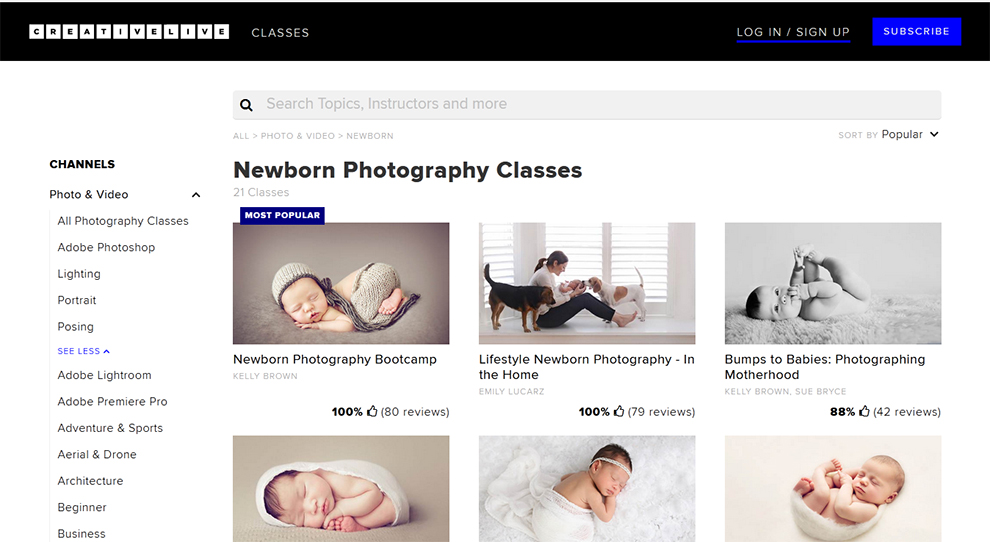
Task: Click the Subscribe button
Action: point(916,31)
